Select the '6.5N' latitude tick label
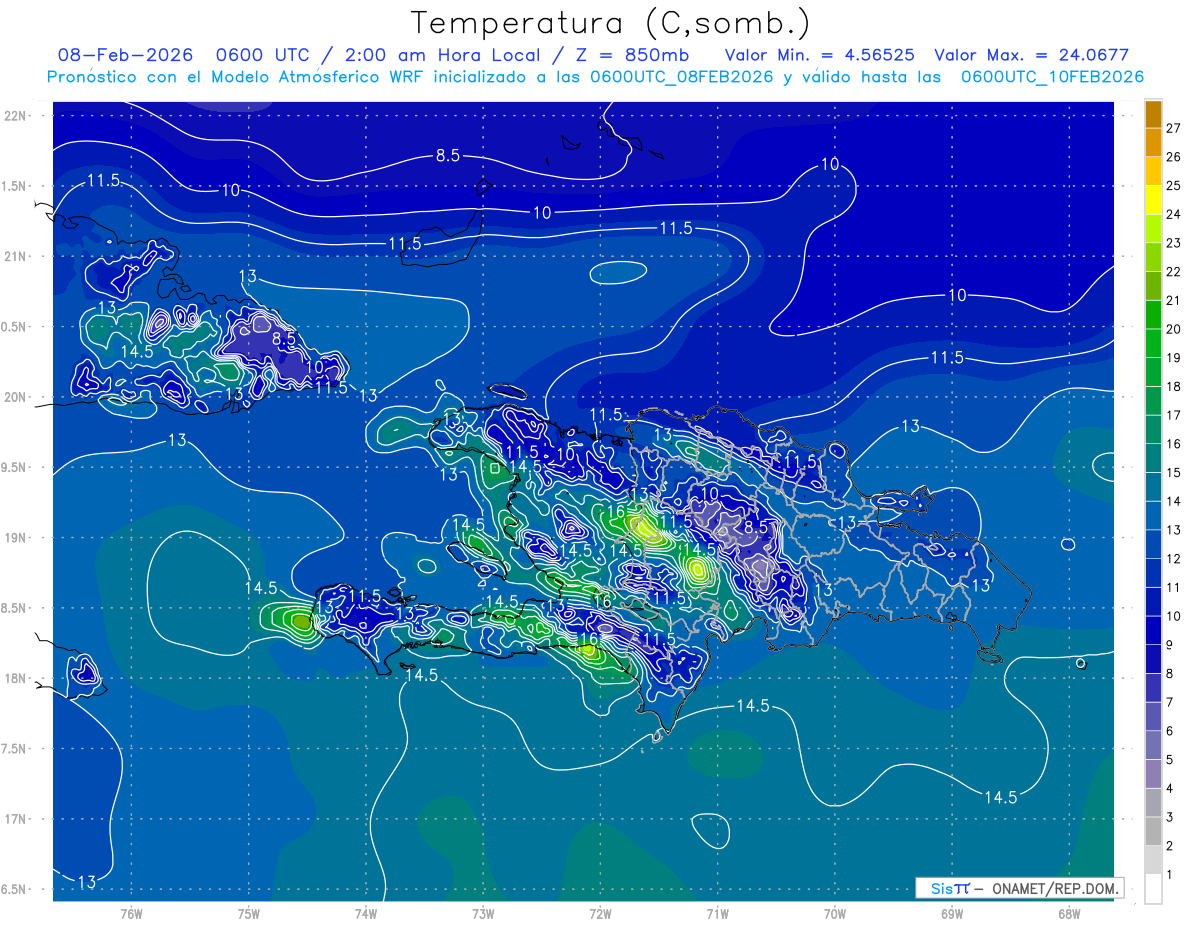This screenshot has width=1200, height=927. [15, 889]
